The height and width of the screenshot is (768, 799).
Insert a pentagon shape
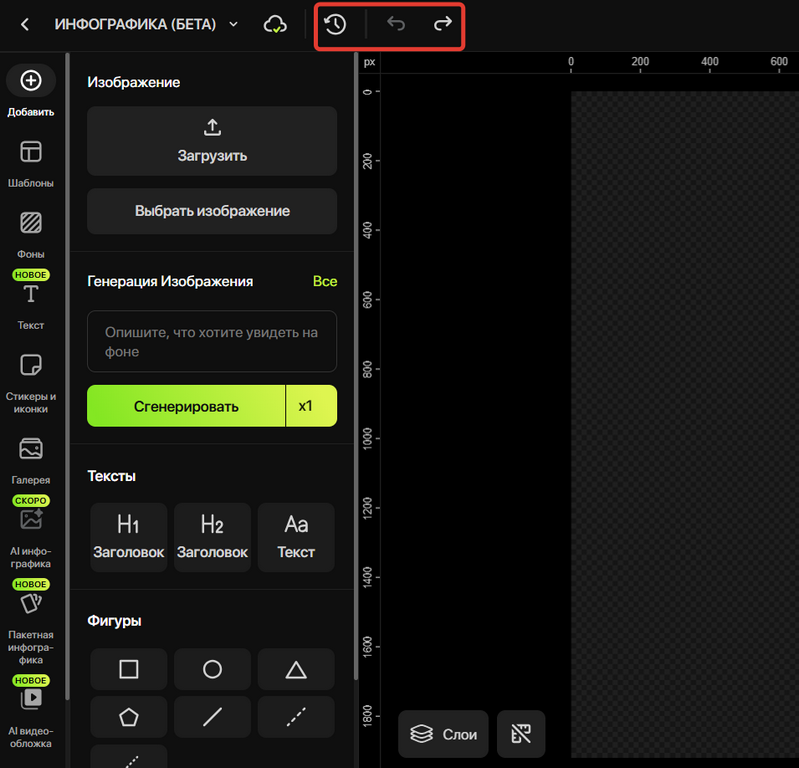coord(128,717)
